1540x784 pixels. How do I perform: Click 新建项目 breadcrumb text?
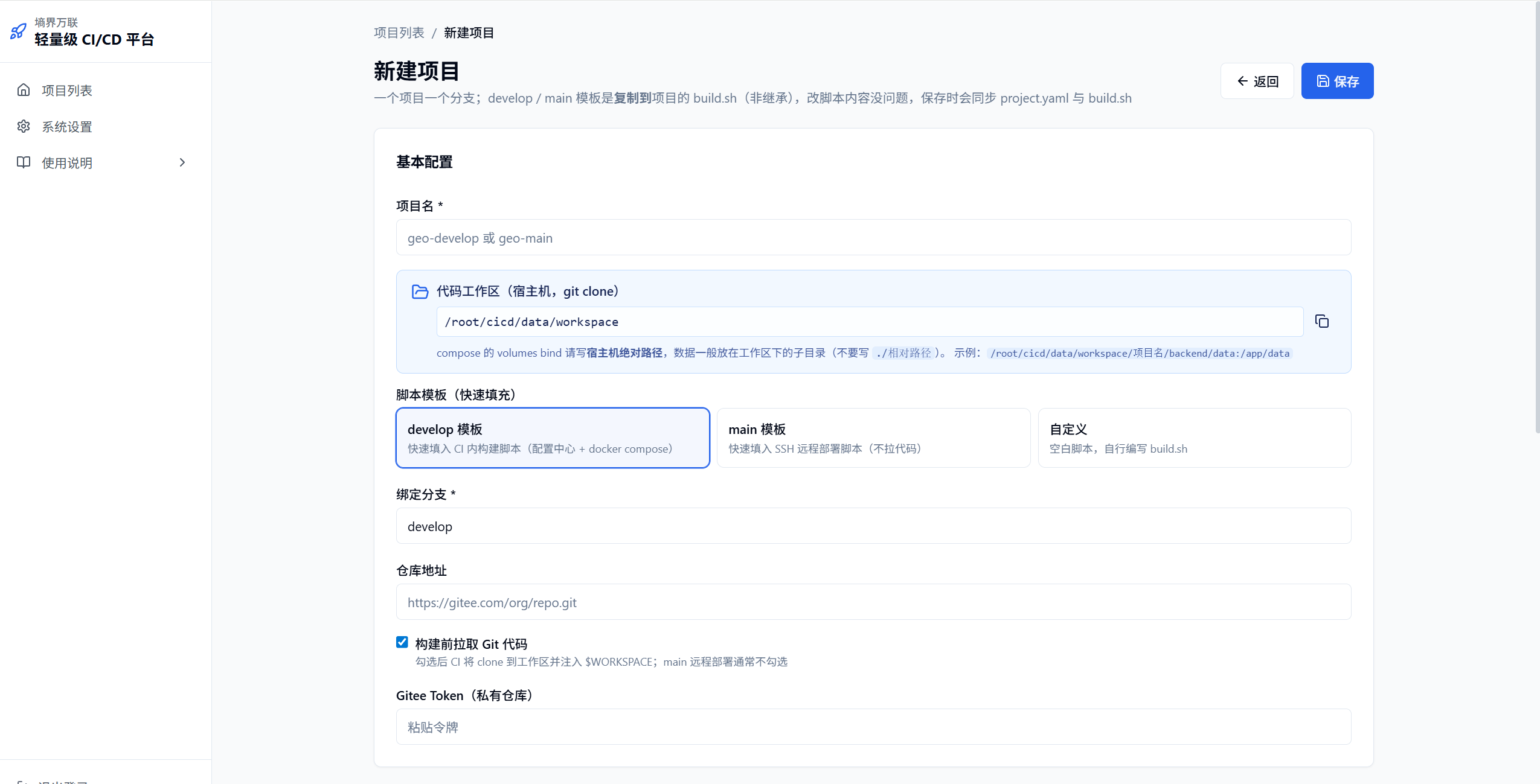pos(469,33)
